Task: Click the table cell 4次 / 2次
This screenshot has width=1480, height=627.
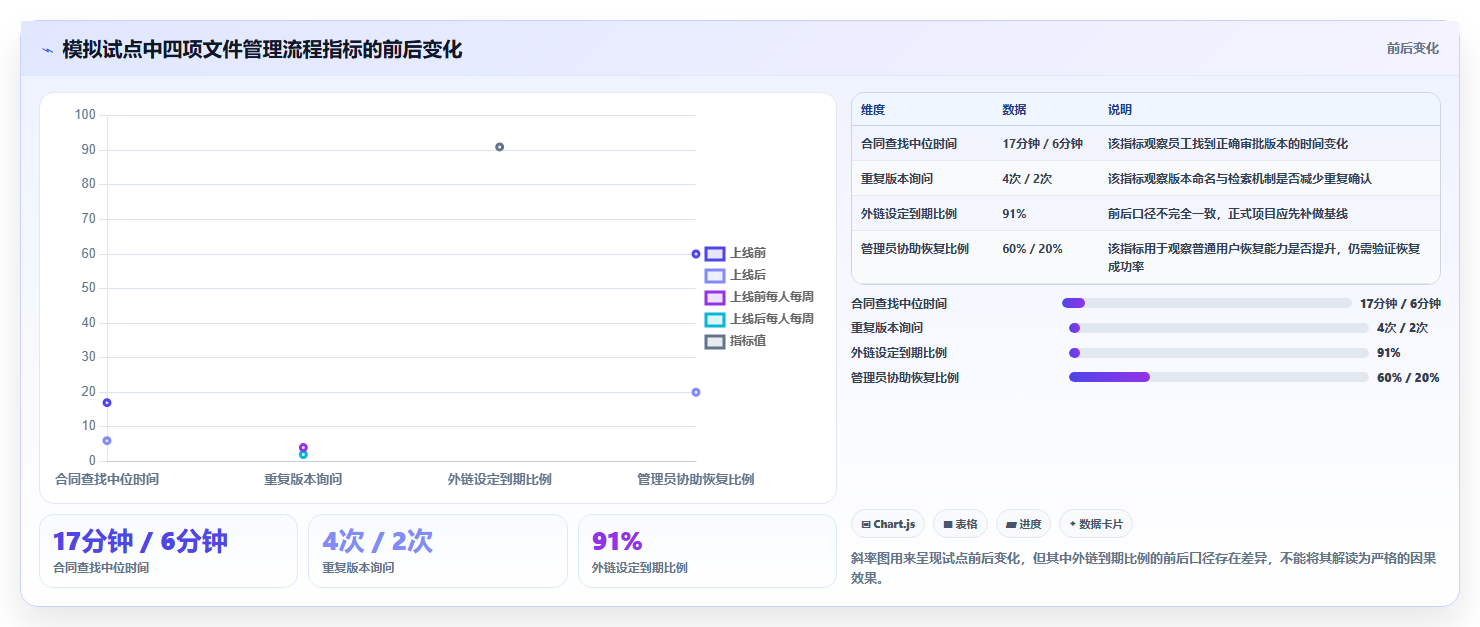Action: tap(1027, 179)
